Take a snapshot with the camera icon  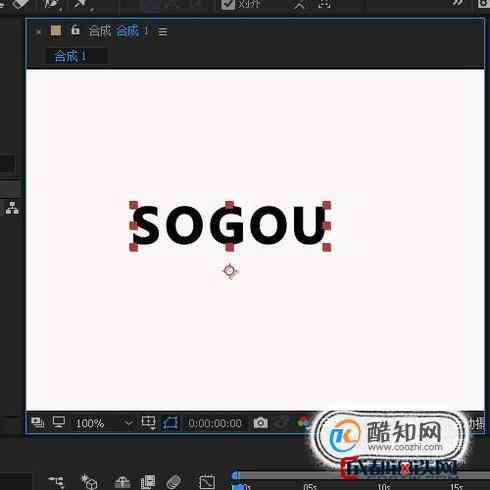point(261,423)
